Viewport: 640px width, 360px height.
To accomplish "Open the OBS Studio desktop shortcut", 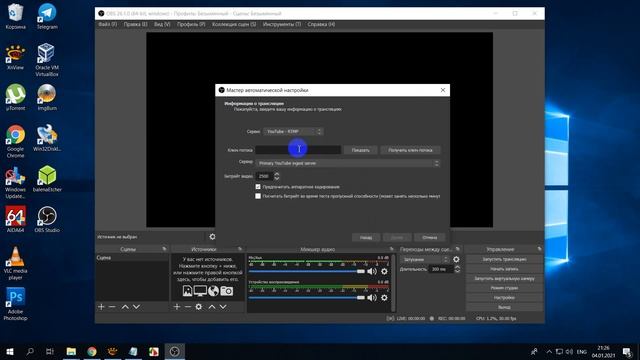I will 47,220.
